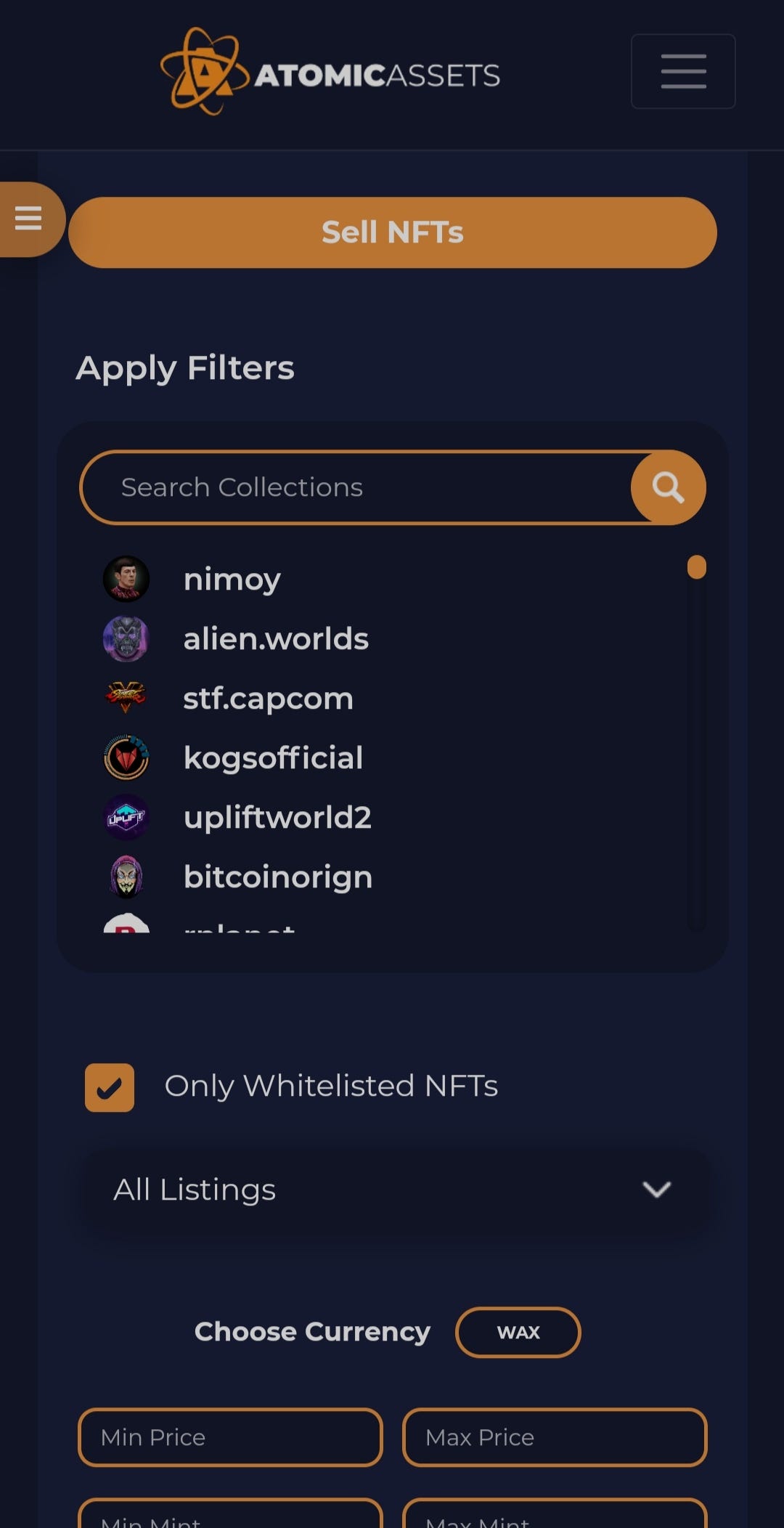
Task: Click the AtomicAssets logo
Action: [x=330, y=71]
